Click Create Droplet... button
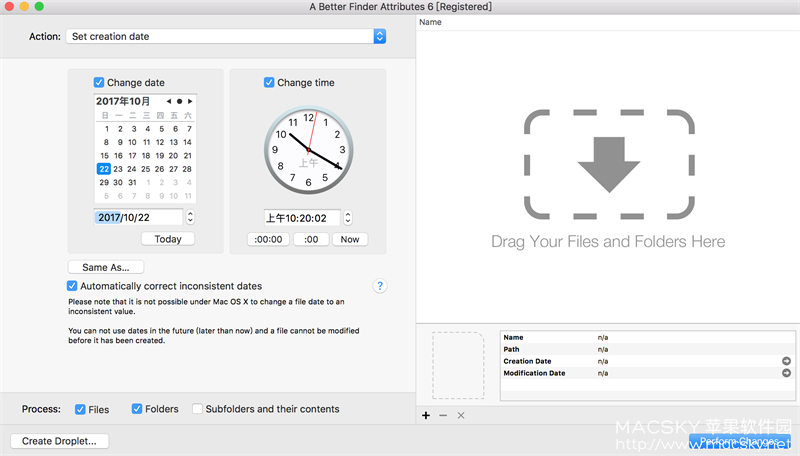This screenshot has height=456, width=800. [x=59, y=441]
